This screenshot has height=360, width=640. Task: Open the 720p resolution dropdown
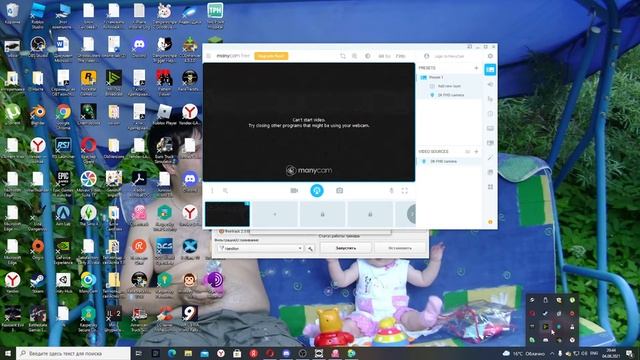(401, 56)
